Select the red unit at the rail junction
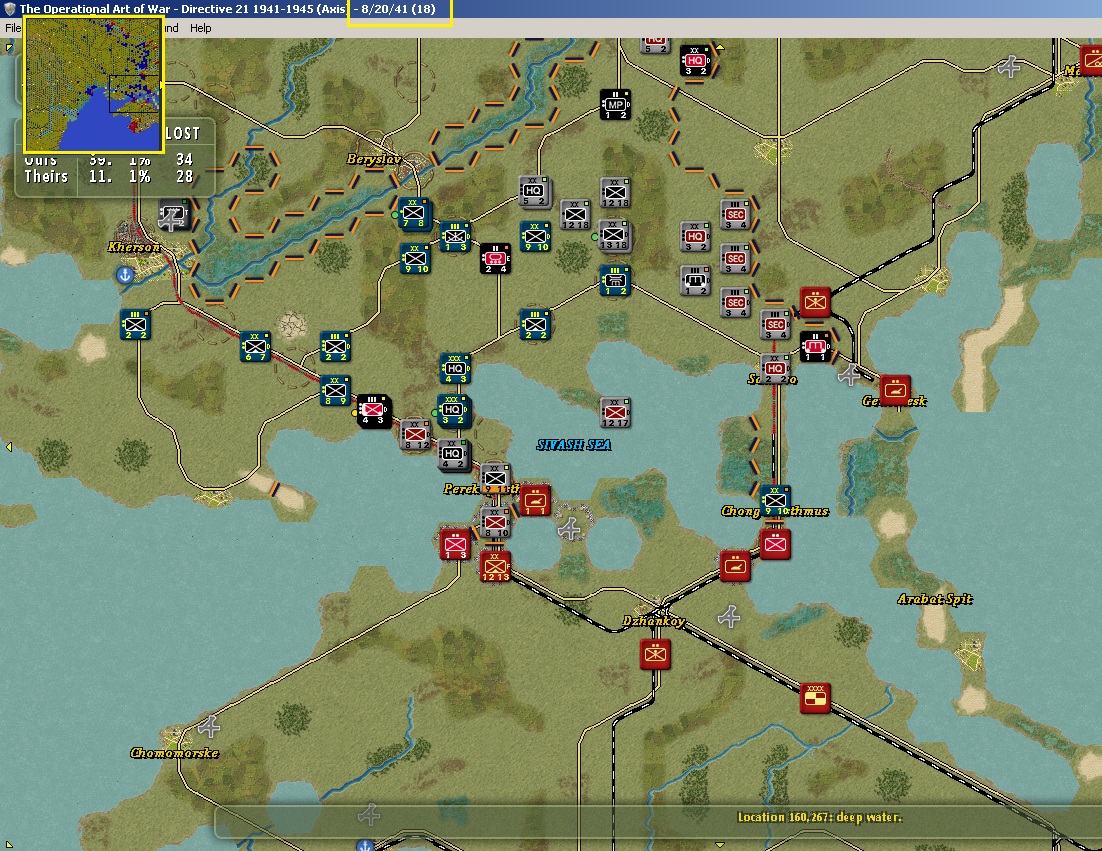 tap(815, 302)
